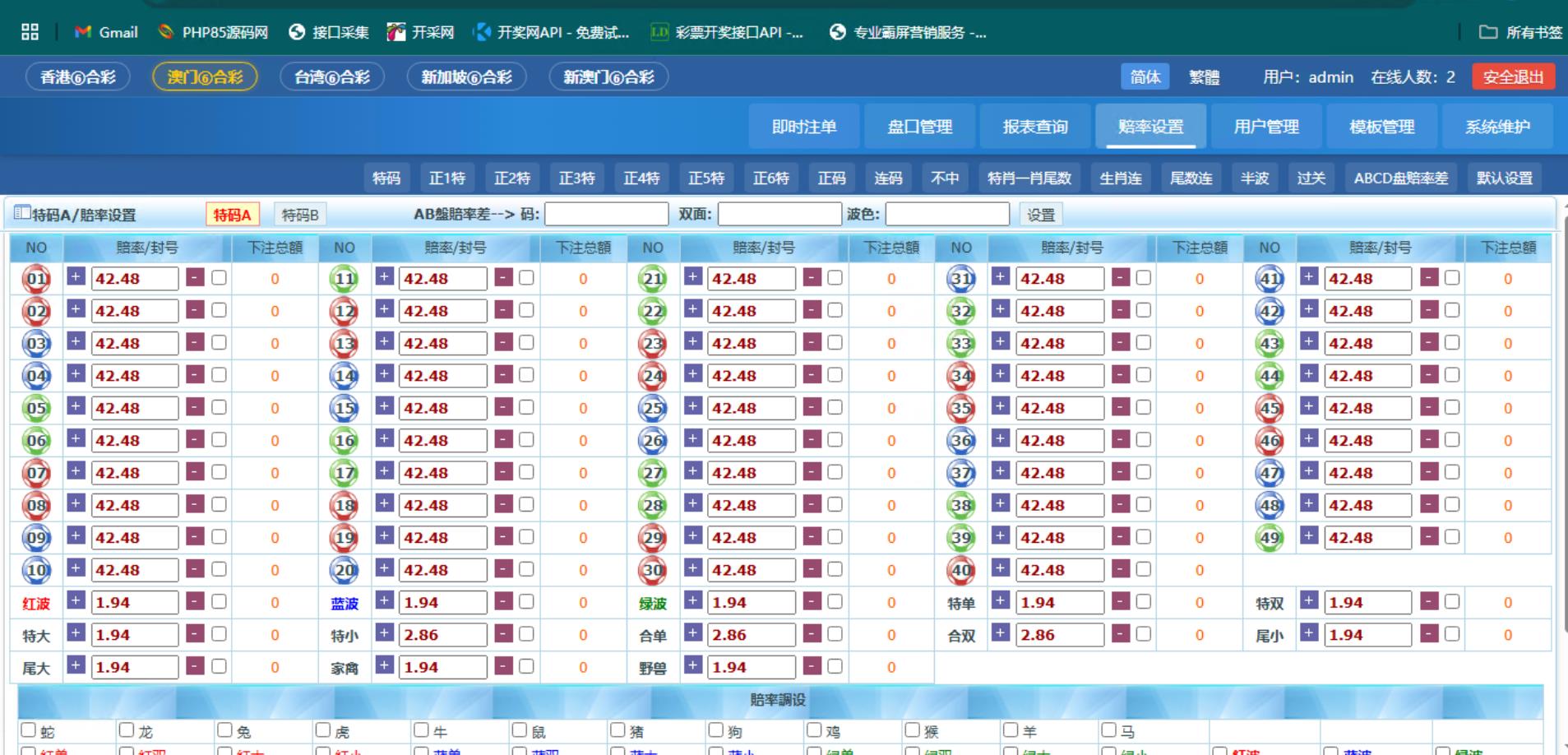This screenshot has width=1568, height=755.
Task: Click the plus icon for number 35
Action: [1001, 407]
